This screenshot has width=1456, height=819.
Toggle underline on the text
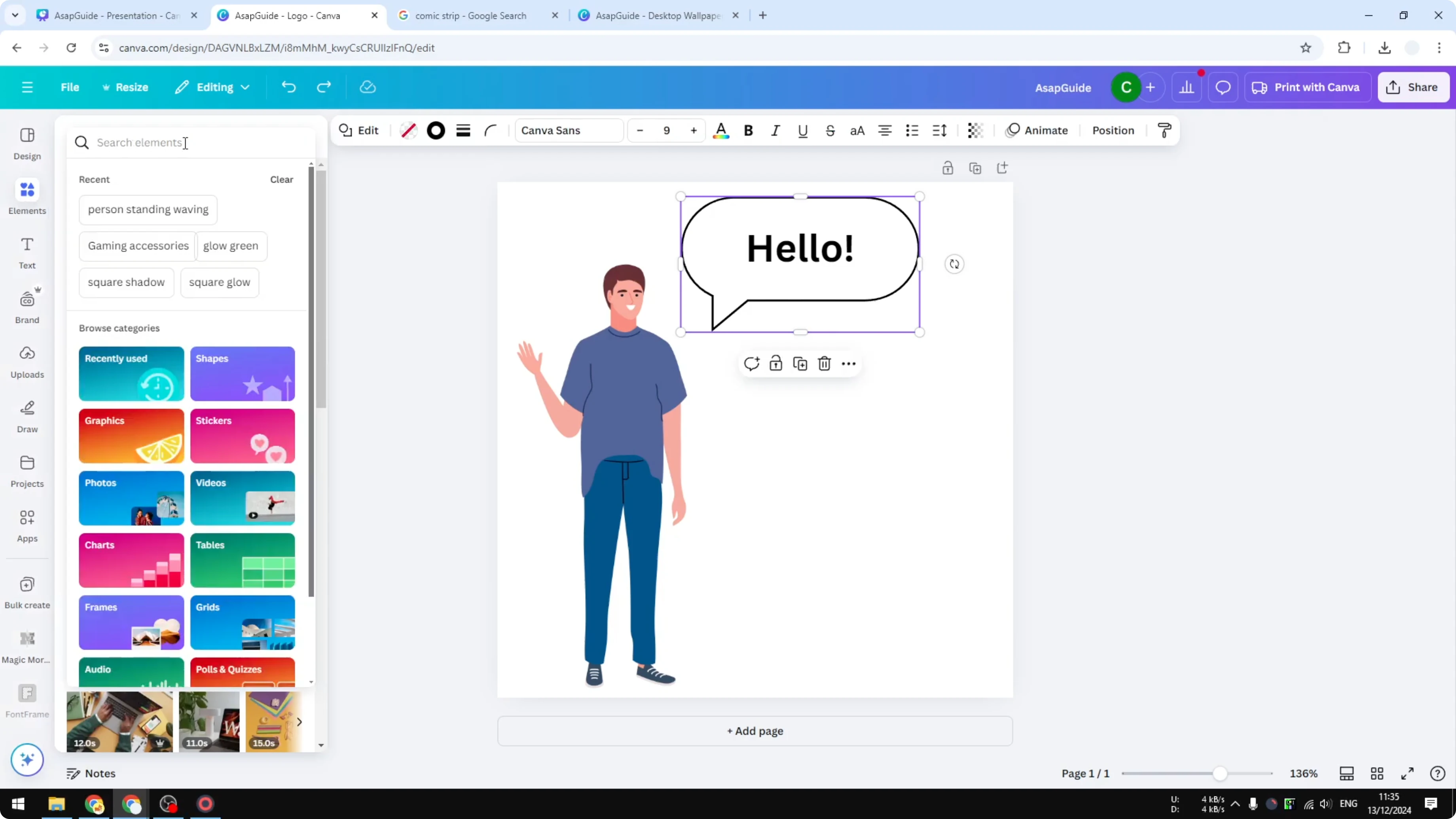[803, 131]
